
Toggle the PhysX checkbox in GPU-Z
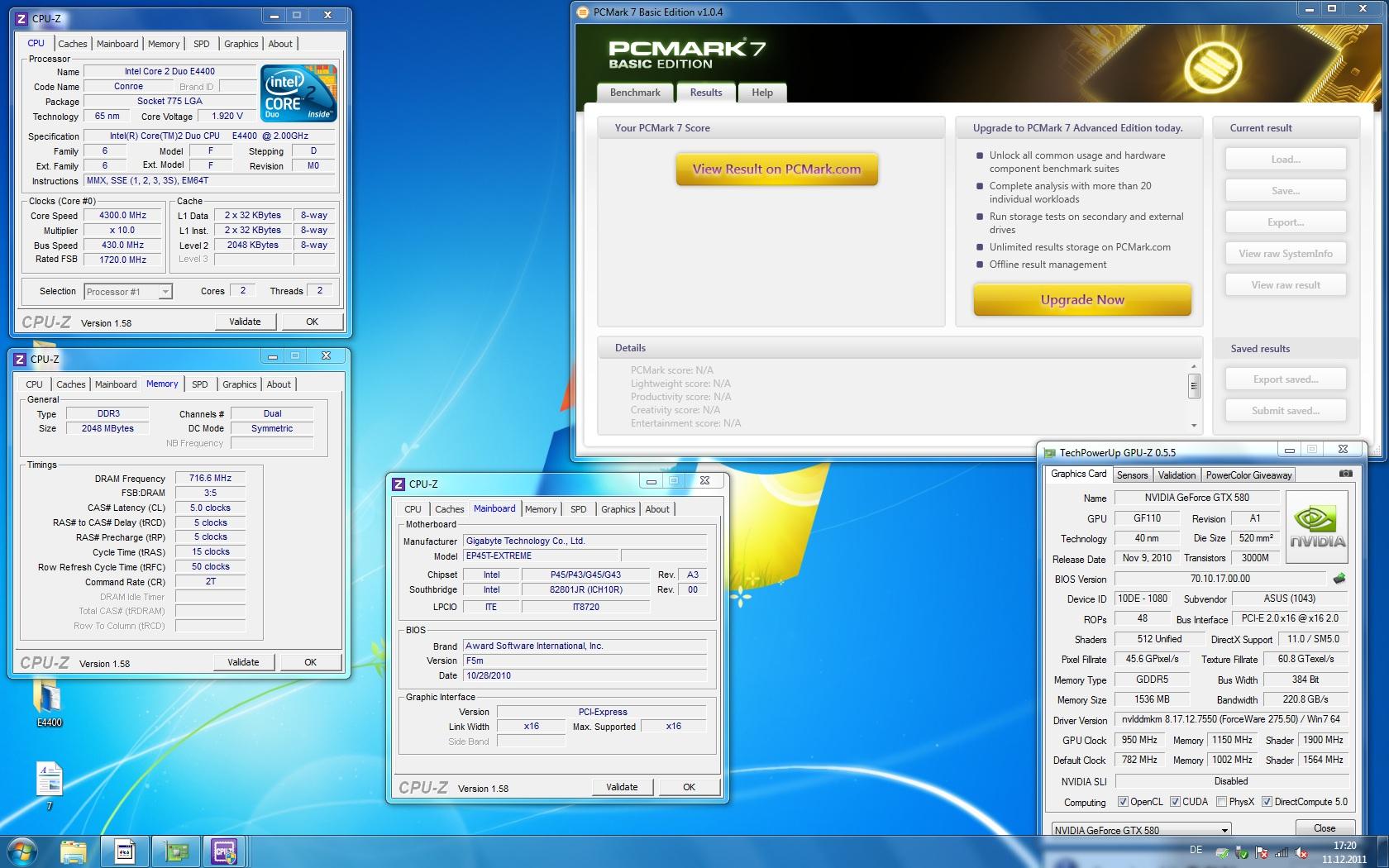tap(1221, 802)
